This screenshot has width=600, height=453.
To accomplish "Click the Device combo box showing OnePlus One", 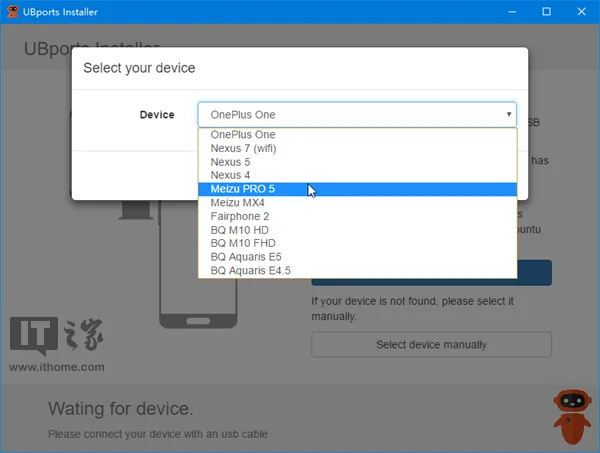I will pyautogui.click(x=357, y=114).
